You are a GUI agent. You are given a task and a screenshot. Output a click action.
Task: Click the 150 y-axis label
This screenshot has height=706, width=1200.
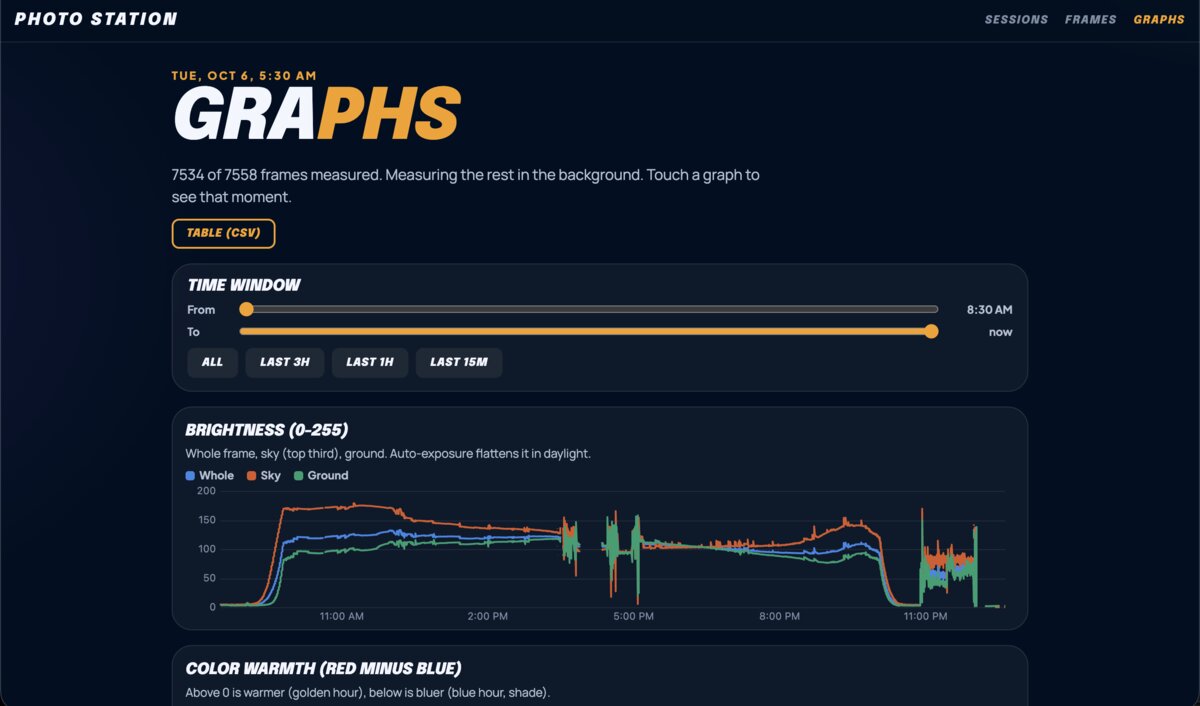click(x=206, y=520)
